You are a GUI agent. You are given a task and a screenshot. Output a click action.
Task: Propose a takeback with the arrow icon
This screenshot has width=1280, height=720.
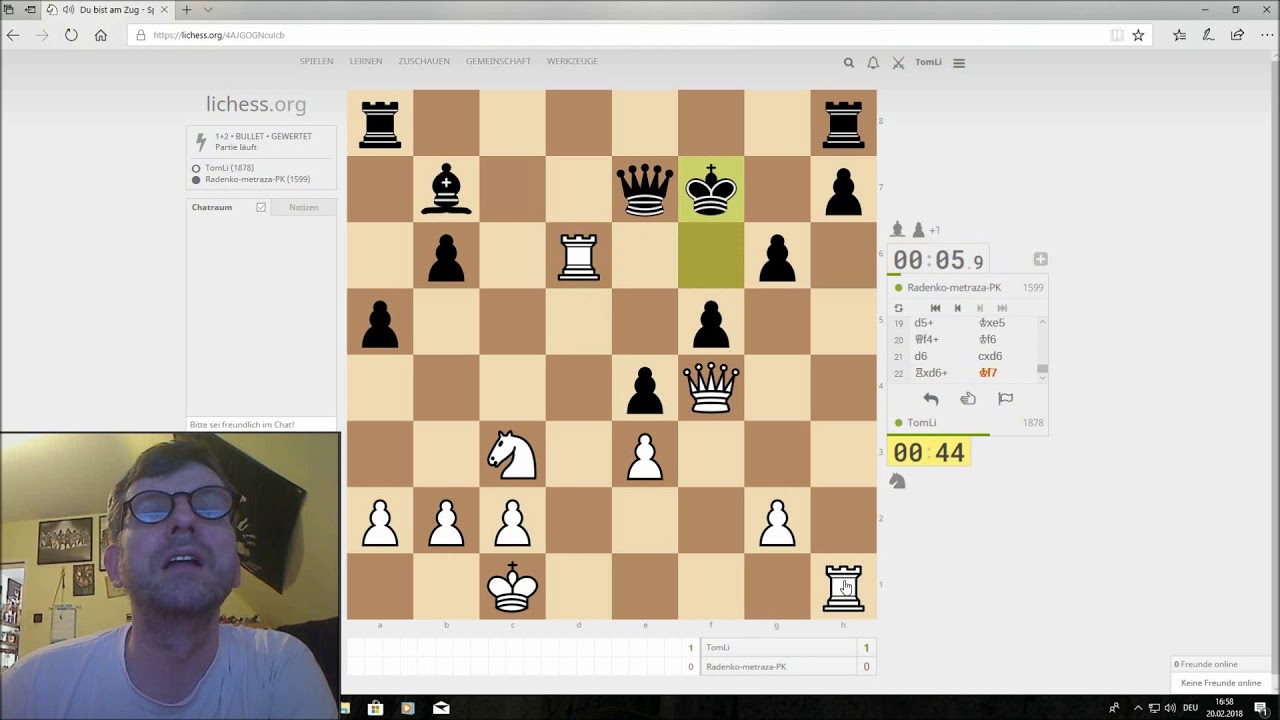click(x=931, y=398)
